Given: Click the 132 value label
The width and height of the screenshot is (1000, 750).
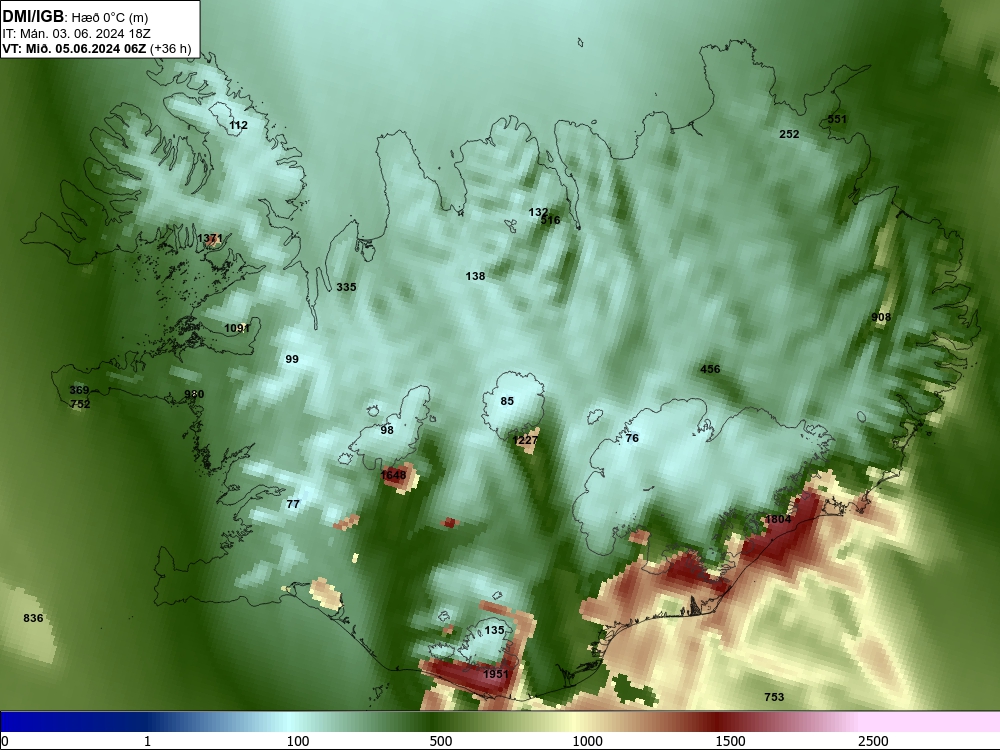Looking at the screenshot, I should coord(538,212).
